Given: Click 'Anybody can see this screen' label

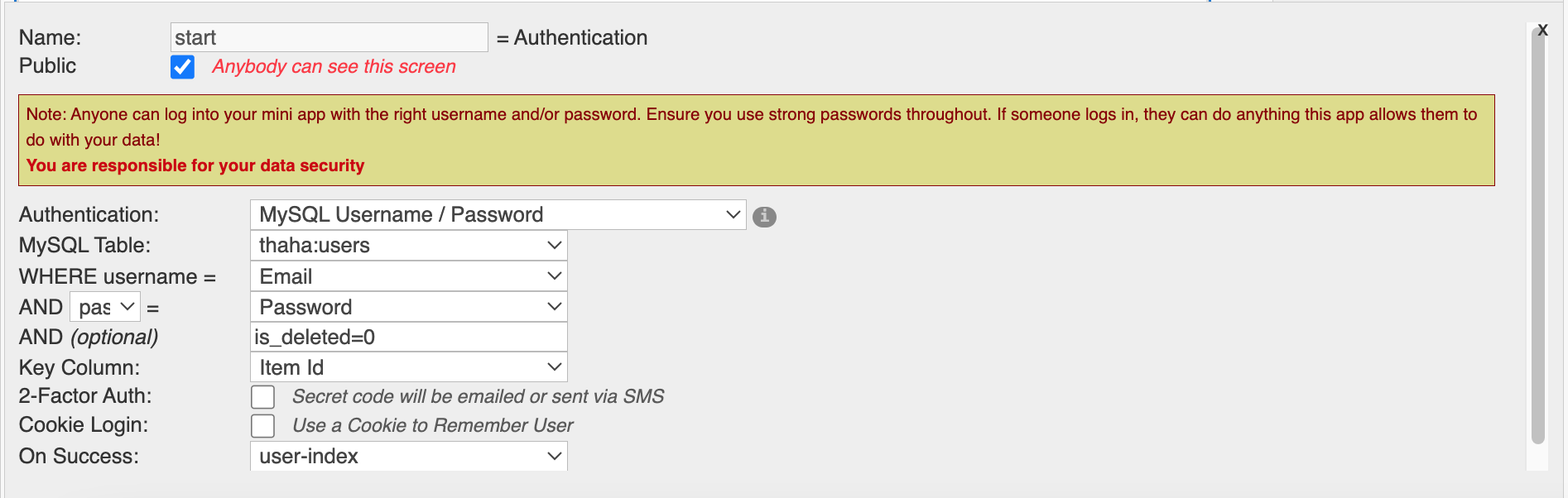Looking at the screenshot, I should pos(334,67).
